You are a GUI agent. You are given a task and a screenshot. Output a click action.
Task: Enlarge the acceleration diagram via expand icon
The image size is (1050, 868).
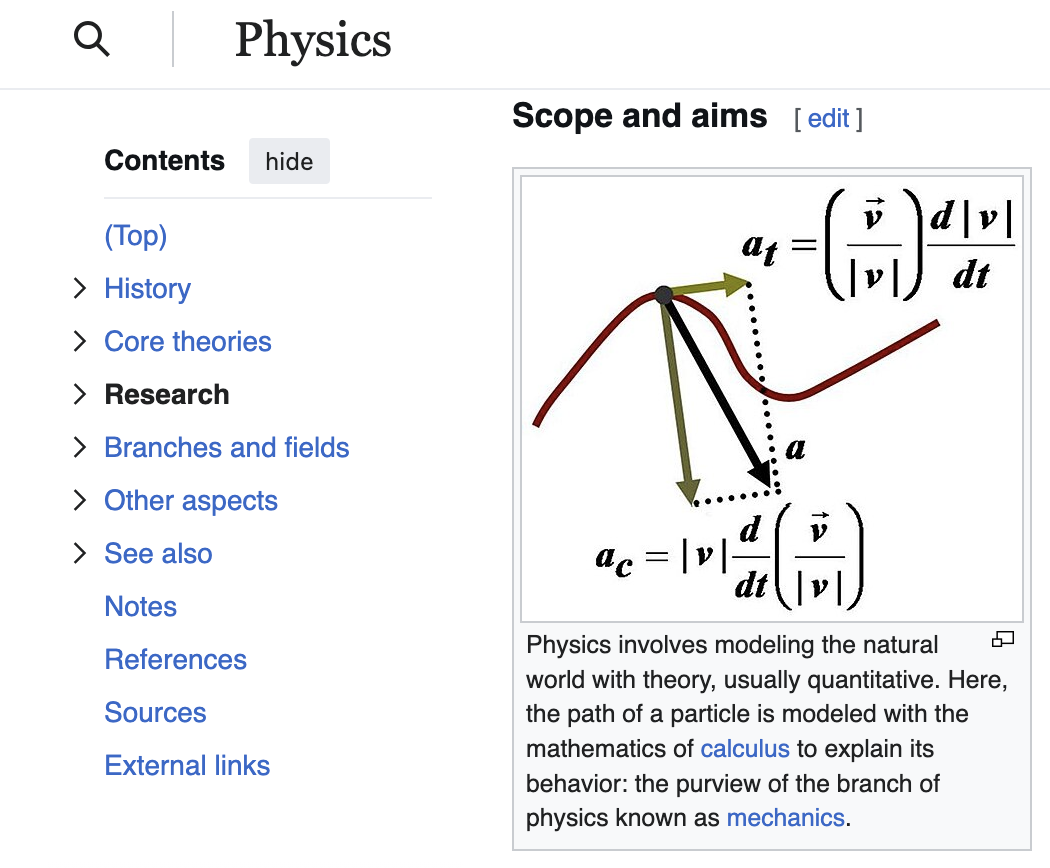click(x=1002, y=638)
